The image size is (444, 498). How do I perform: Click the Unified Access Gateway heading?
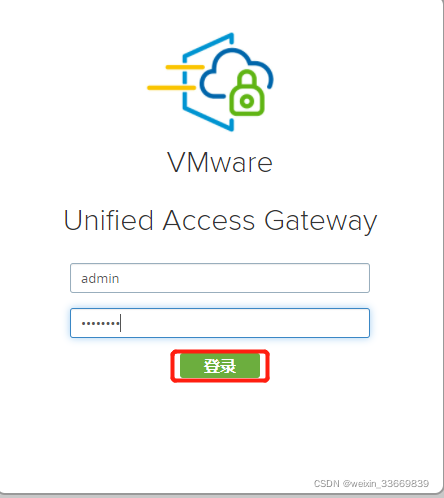tap(220, 221)
